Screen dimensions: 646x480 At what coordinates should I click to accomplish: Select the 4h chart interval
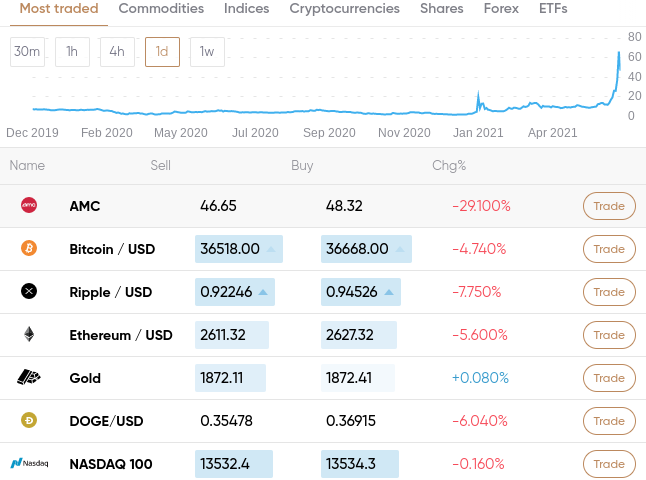tap(117, 52)
